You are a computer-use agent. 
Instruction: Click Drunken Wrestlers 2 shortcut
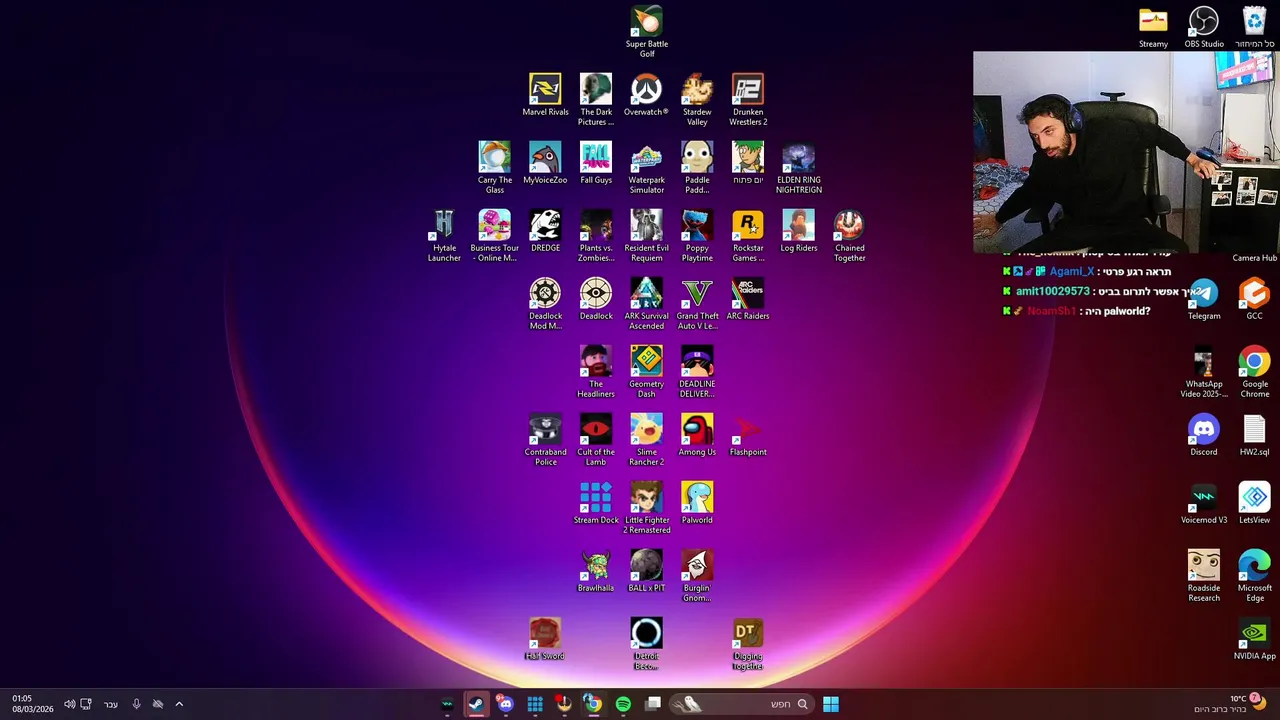tap(748, 99)
